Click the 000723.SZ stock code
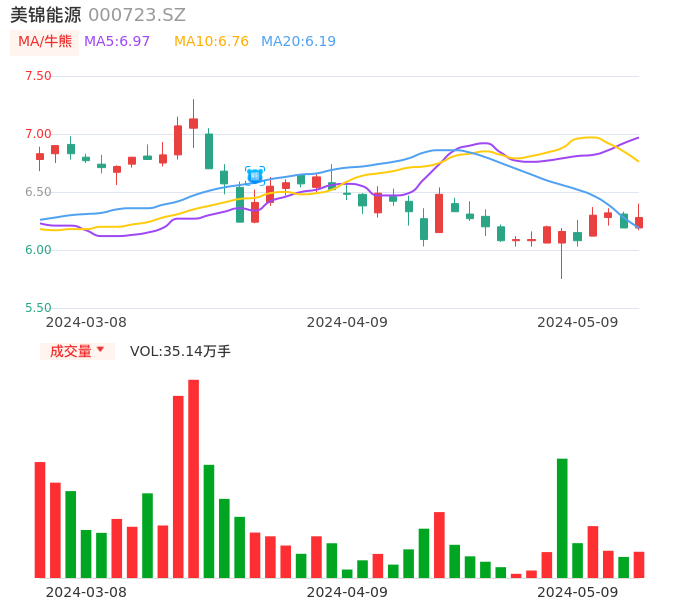This screenshot has width=686, height=606. pos(137,15)
